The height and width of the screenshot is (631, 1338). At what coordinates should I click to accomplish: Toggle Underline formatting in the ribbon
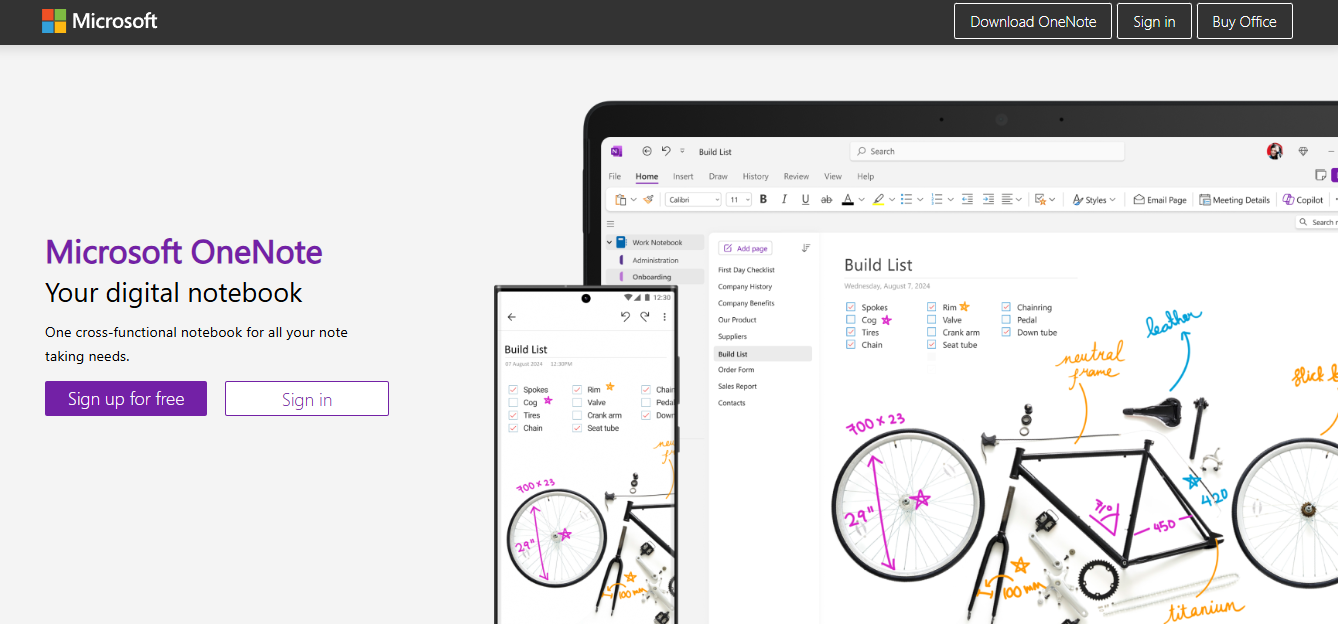pyautogui.click(x=805, y=199)
